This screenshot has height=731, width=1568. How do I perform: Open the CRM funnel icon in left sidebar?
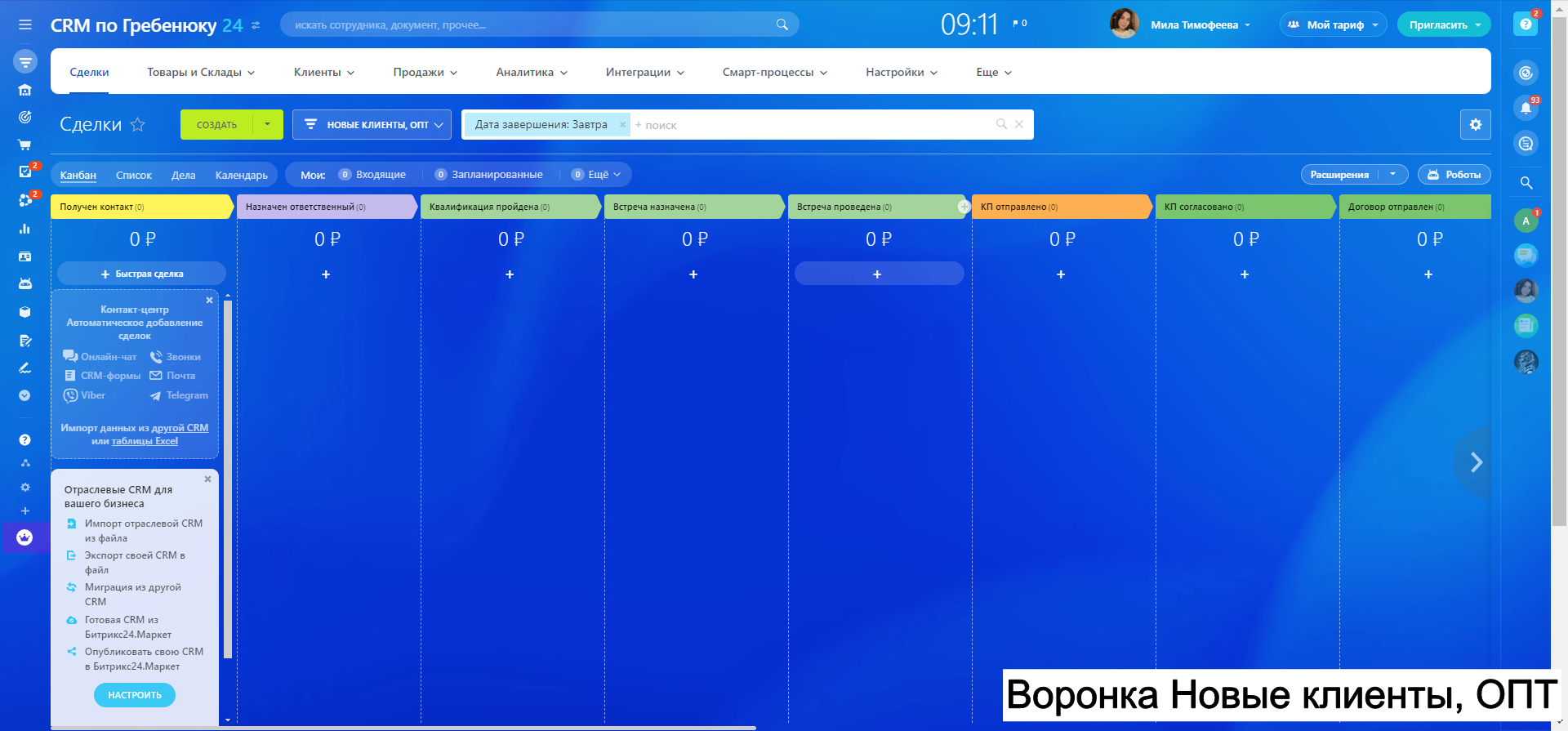click(x=25, y=61)
